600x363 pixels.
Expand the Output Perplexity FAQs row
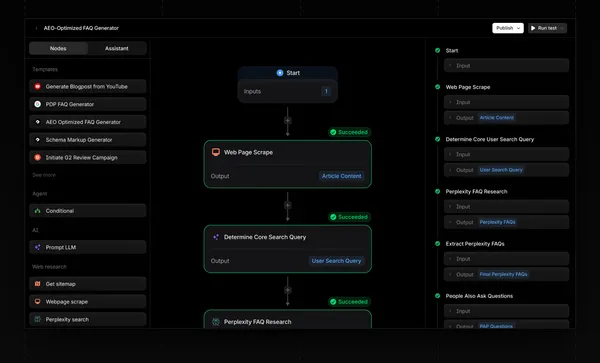[x=506, y=222]
